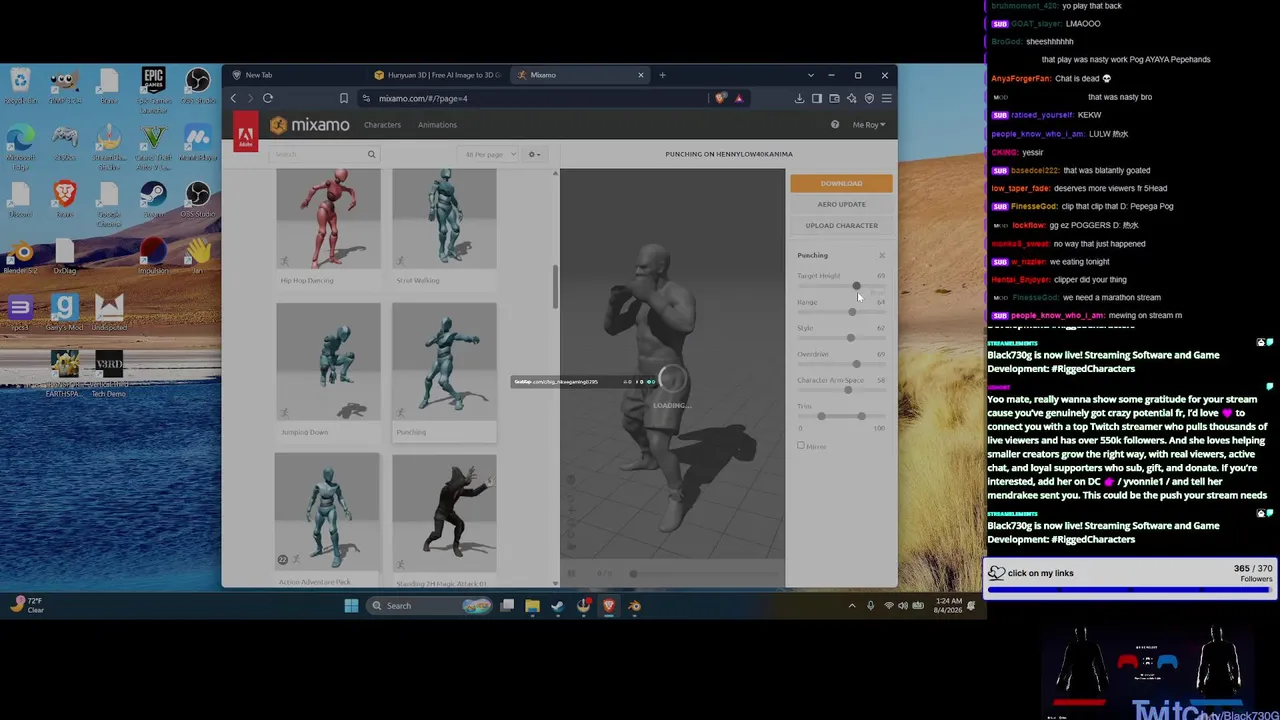This screenshot has height=720, width=1280.
Task: Click the Overdrive slider handle
Action: tap(856, 364)
